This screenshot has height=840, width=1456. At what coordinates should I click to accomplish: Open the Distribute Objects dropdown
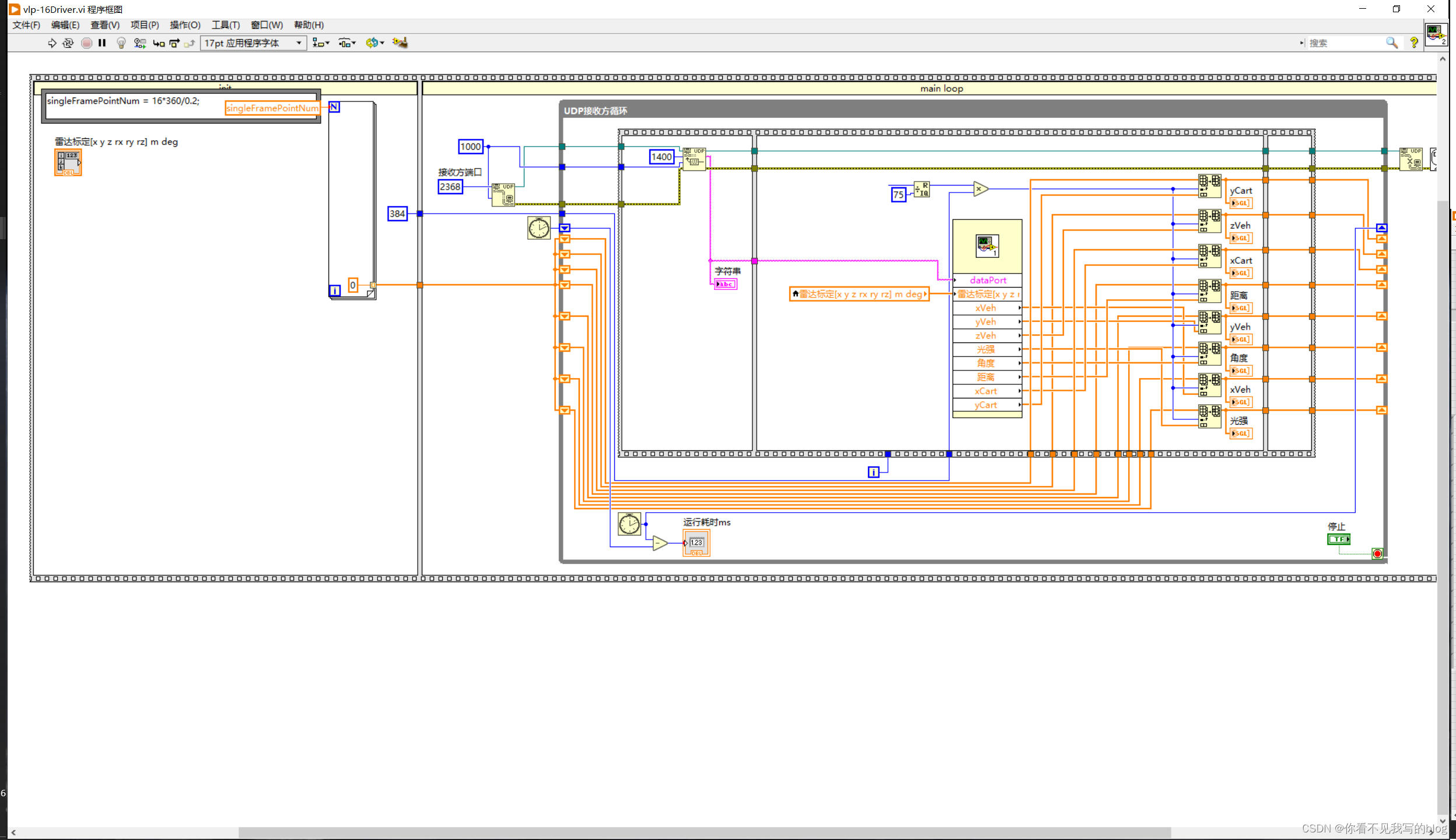point(346,43)
